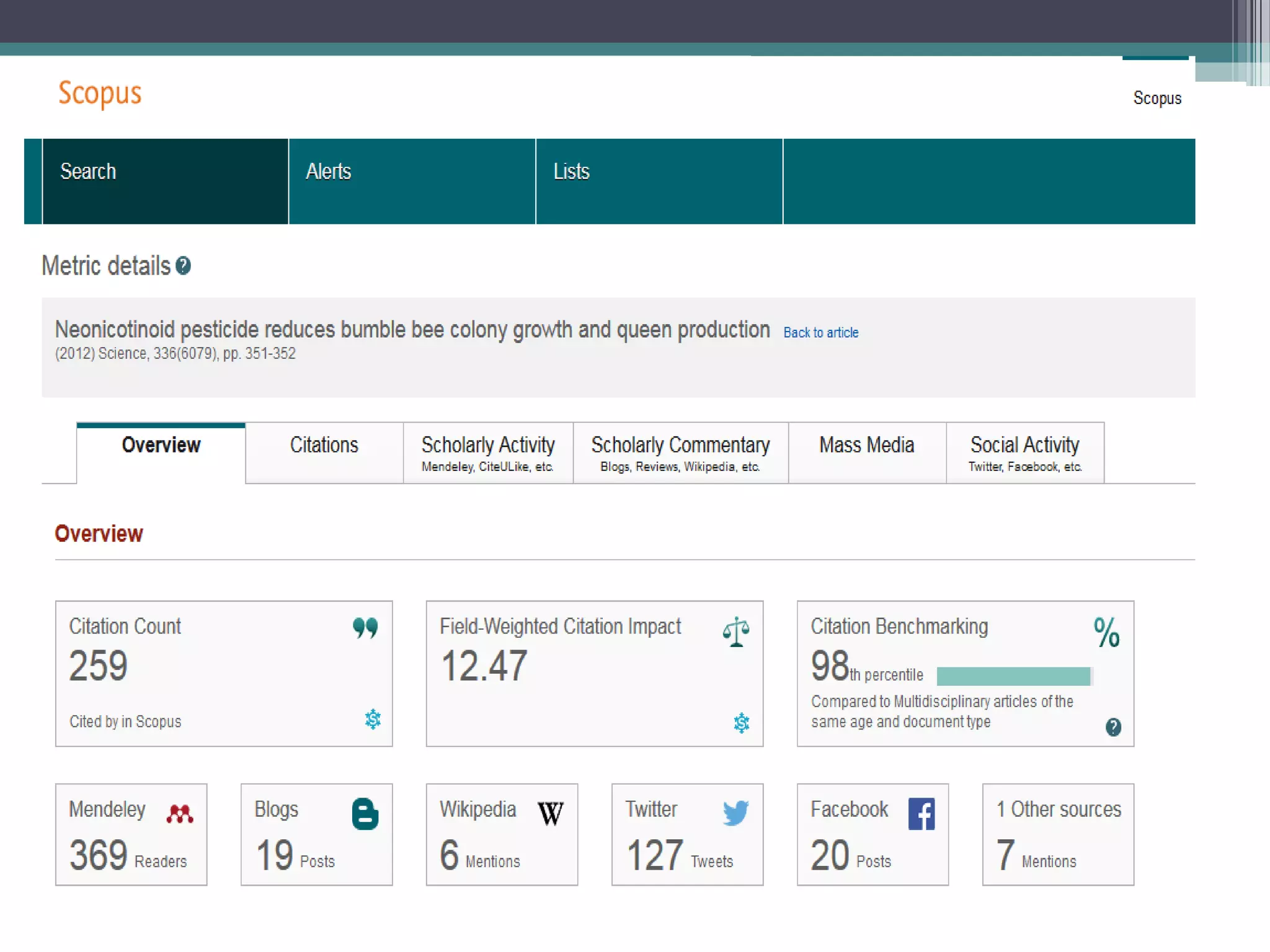The height and width of the screenshot is (952, 1270).
Task: Click the SciVal snowflake icon in Citation Count
Action: [373, 719]
